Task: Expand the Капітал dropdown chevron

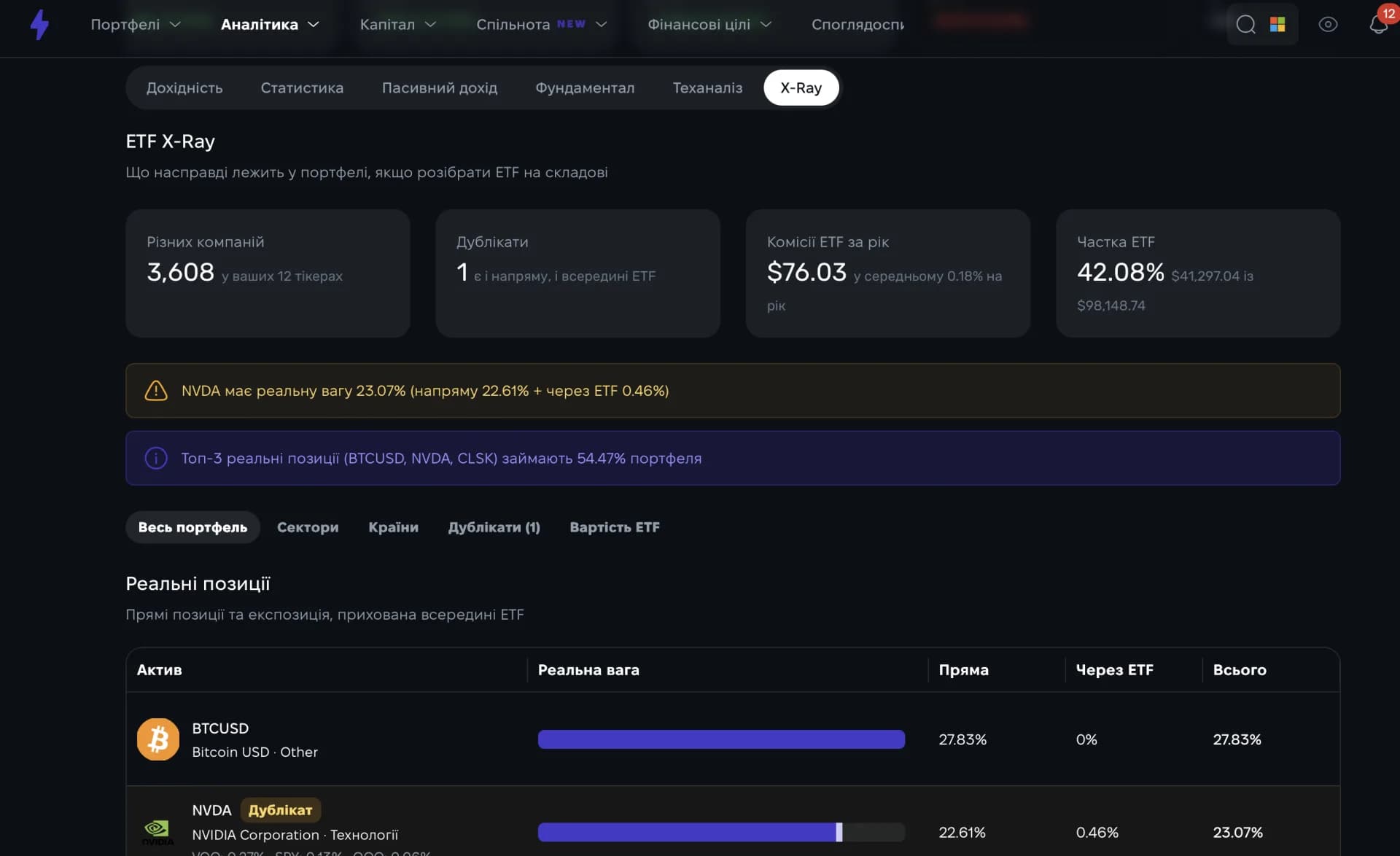Action: [x=430, y=25]
